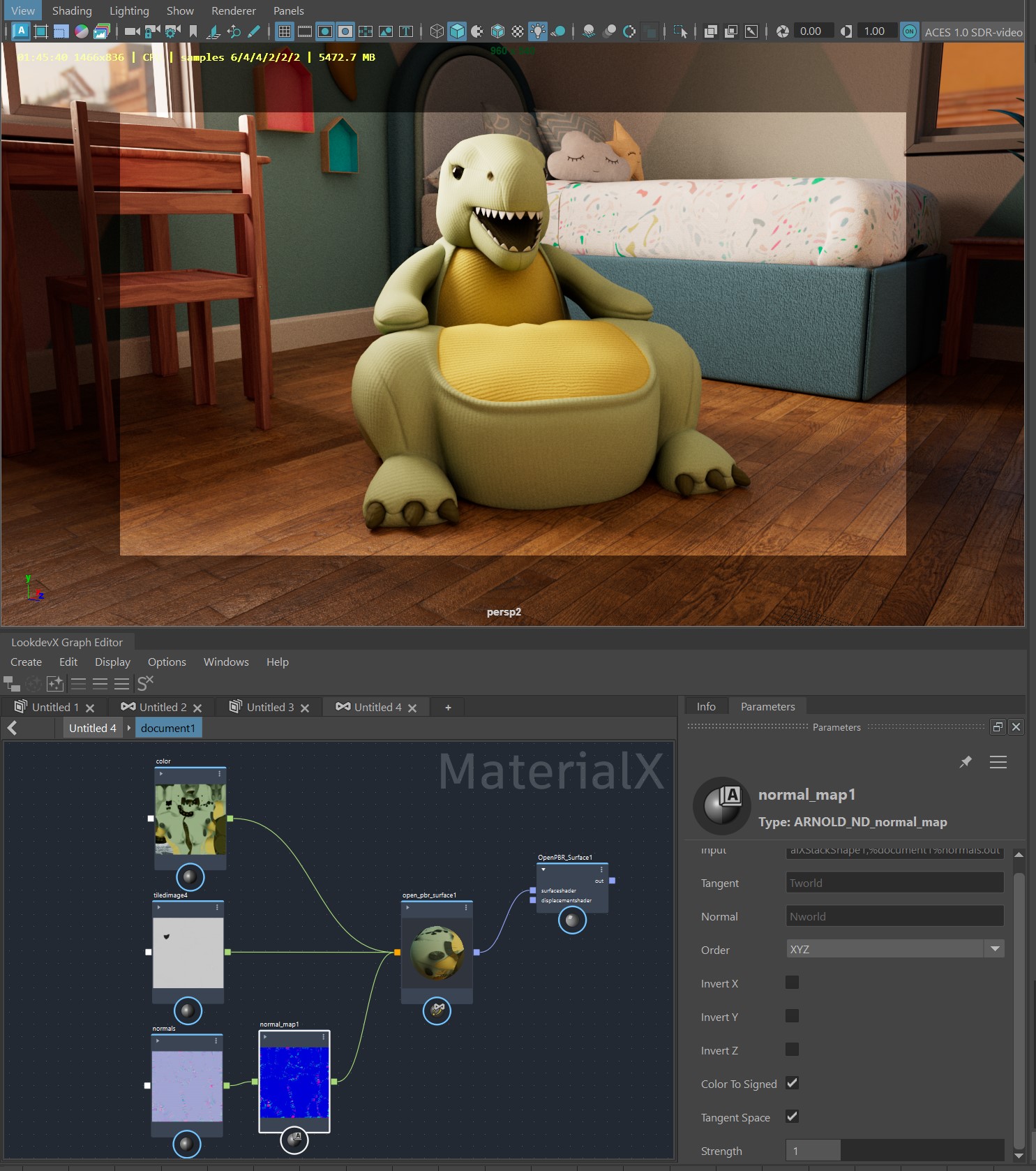Close the Untitled 3 tab
Screen dimensions: 1036x1171
point(305,708)
